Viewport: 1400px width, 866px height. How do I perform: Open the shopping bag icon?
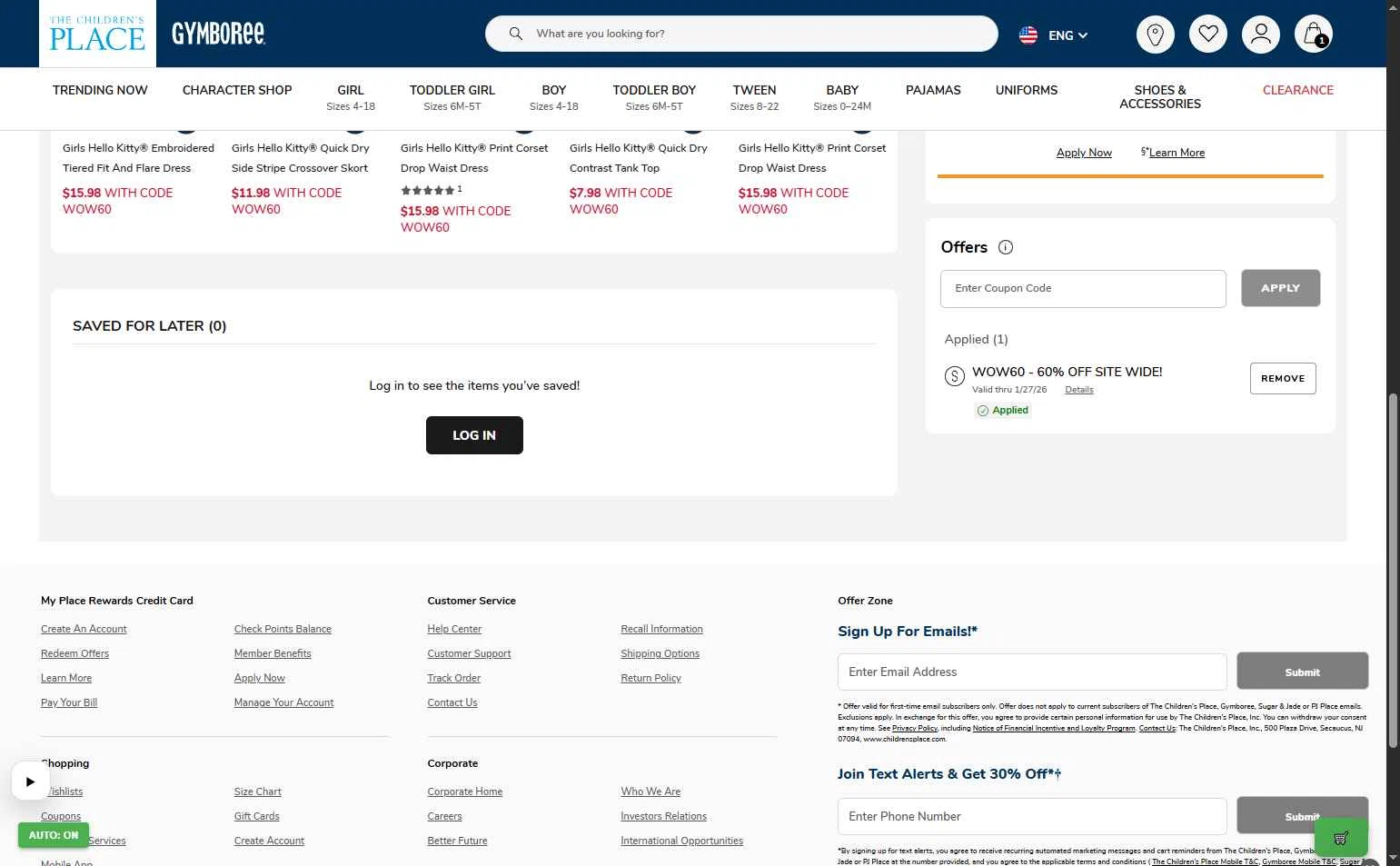coord(1314,35)
